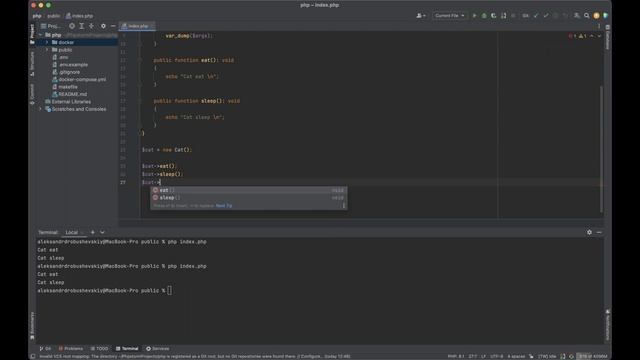Choose sleep() from the completion popup
Viewport: 640px width, 360px height.
[249, 198]
